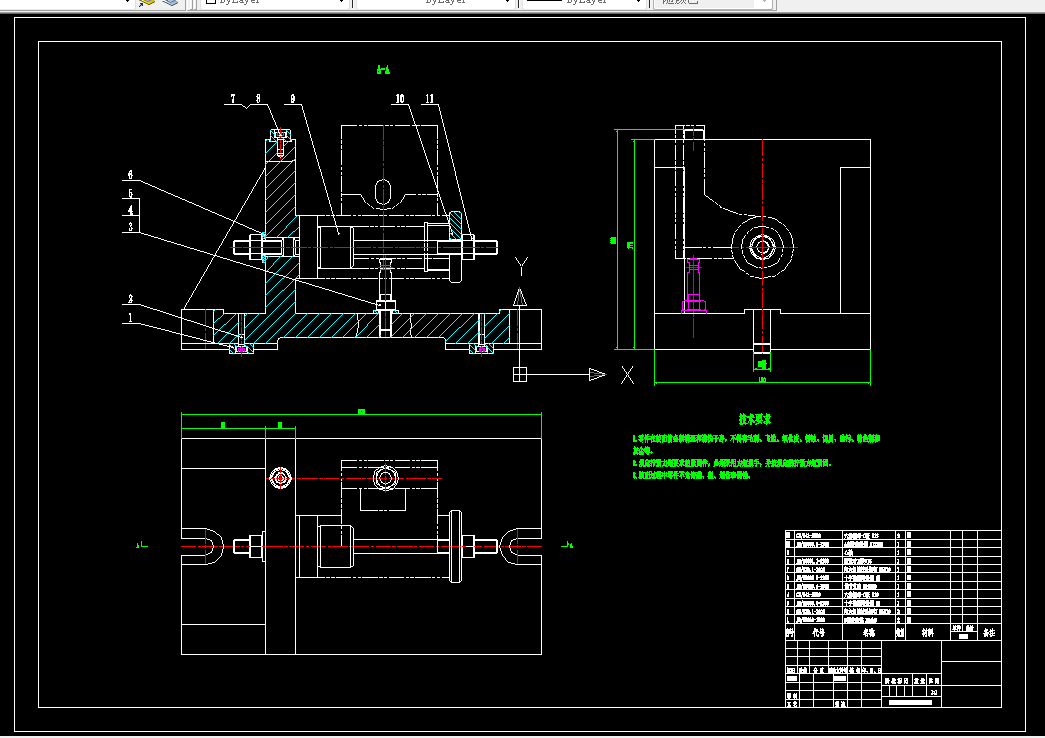Select part balloon number '8'
This screenshot has width=1045, height=738.
[259, 99]
